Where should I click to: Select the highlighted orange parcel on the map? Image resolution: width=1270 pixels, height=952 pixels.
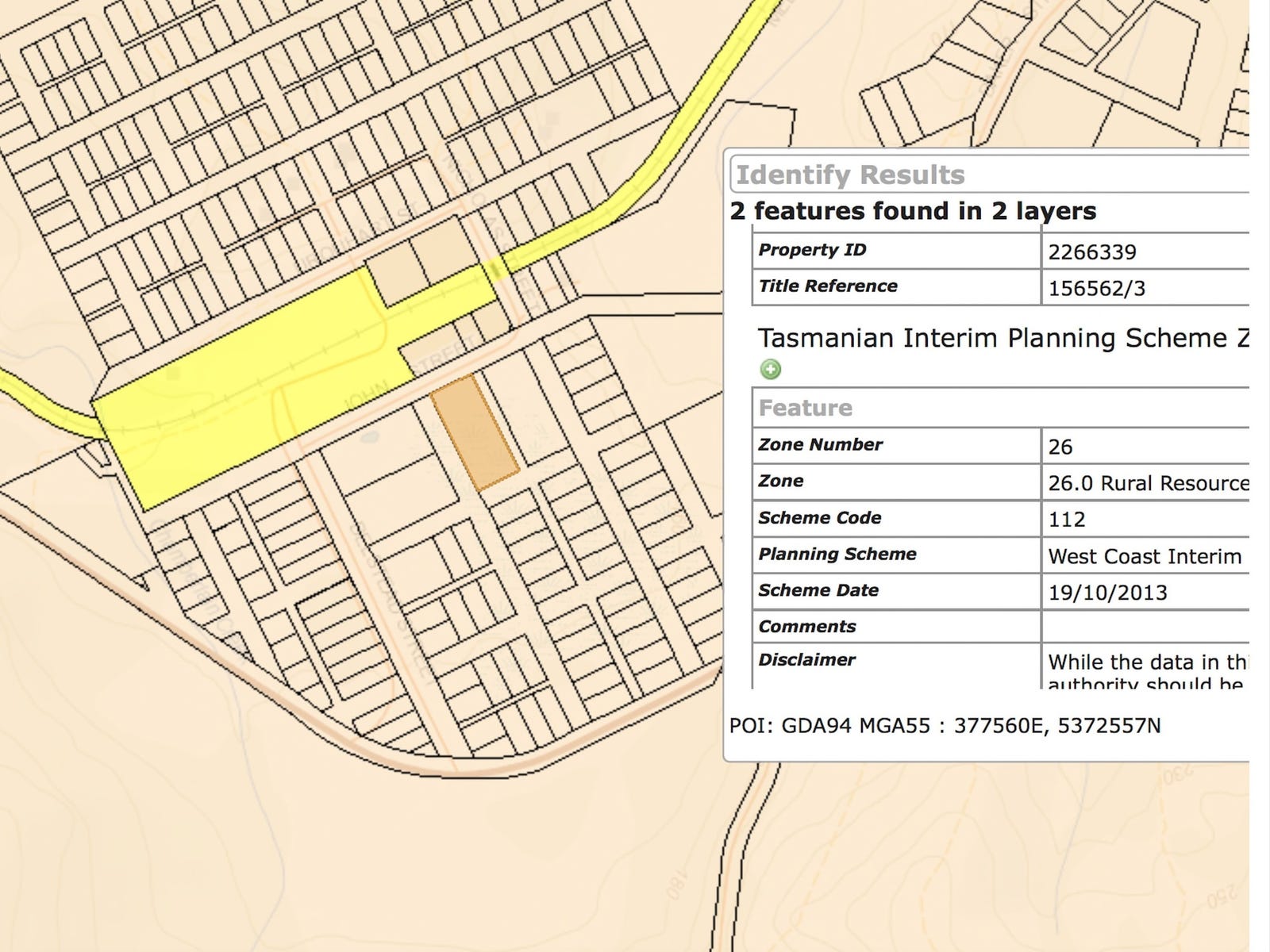(475, 432)
